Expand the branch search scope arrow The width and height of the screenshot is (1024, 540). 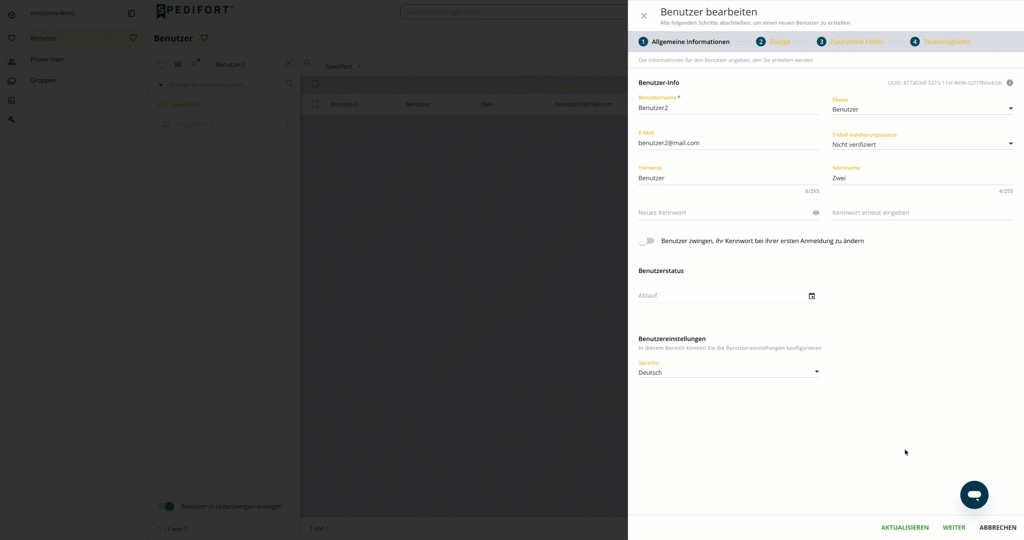coord(161,85)
